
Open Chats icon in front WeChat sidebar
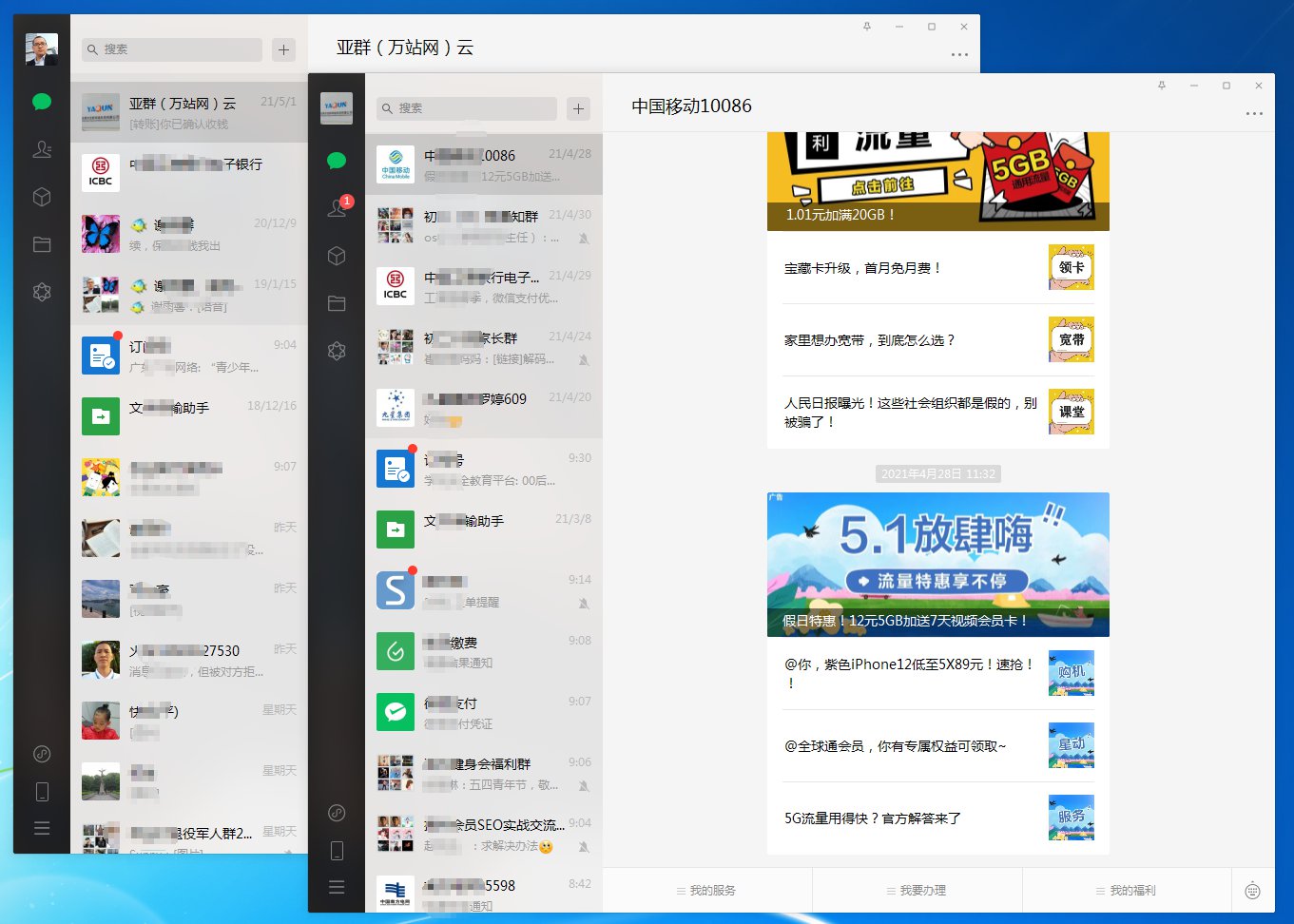point(336,161)
